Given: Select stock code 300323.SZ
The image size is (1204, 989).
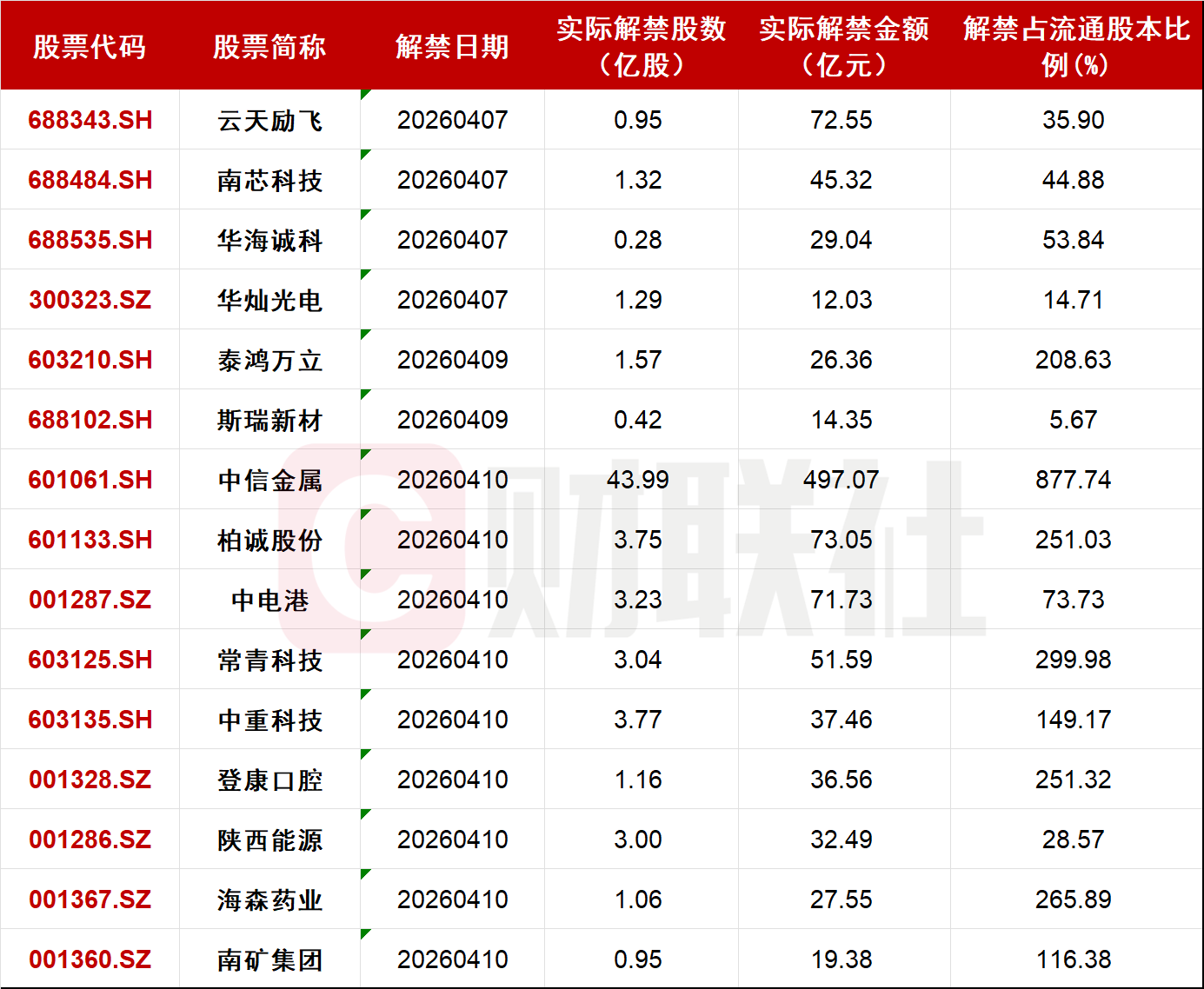Looking at the screenshot, I should [90, 300].
